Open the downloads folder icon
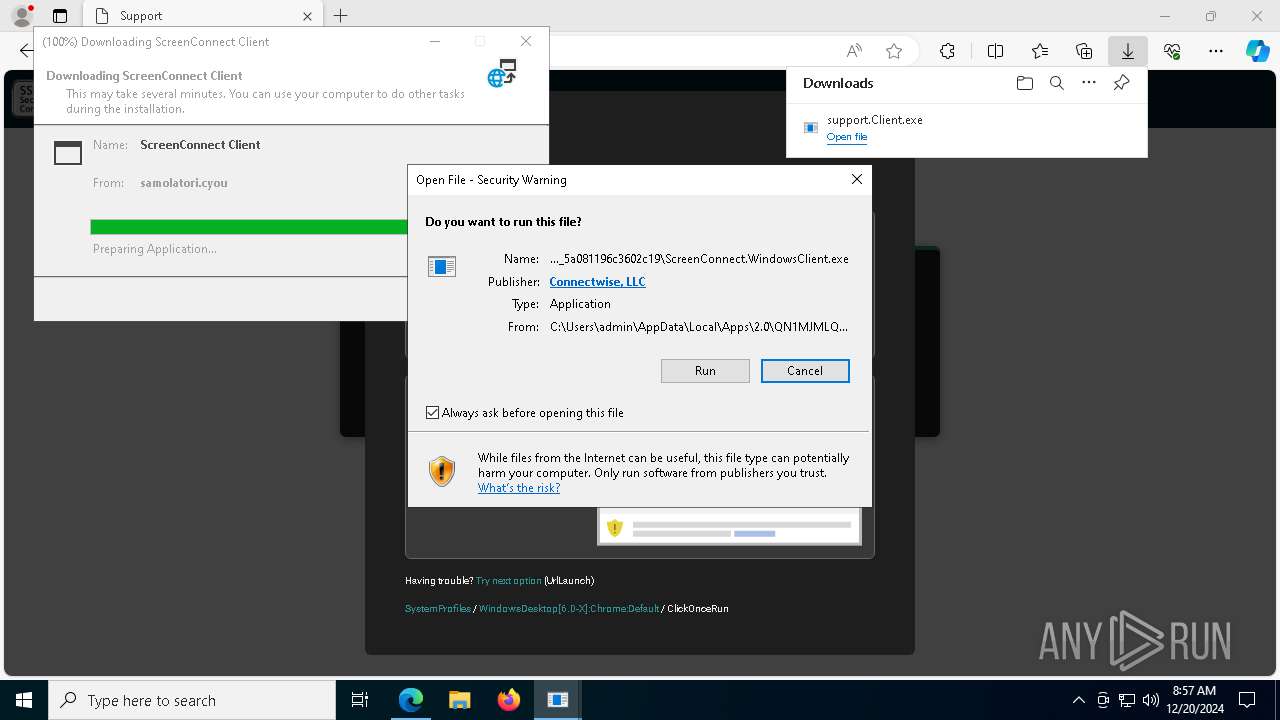 point(1024,83)
